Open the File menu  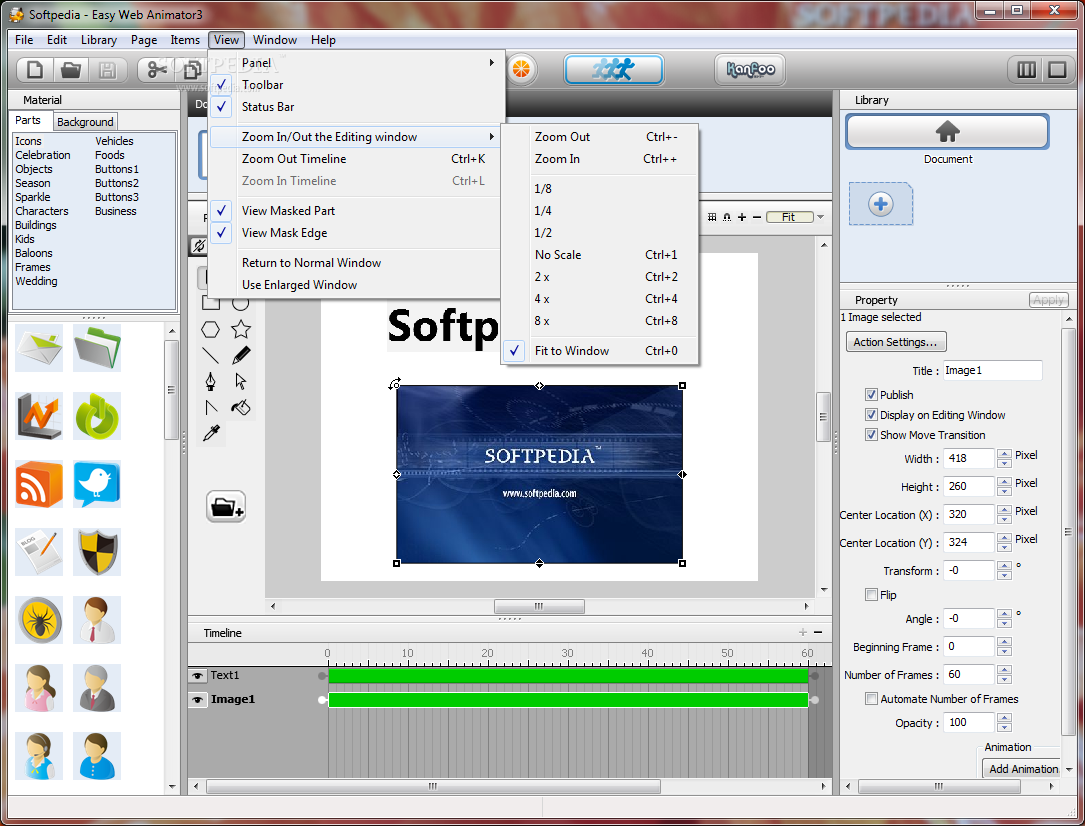(x=24, y=40)
